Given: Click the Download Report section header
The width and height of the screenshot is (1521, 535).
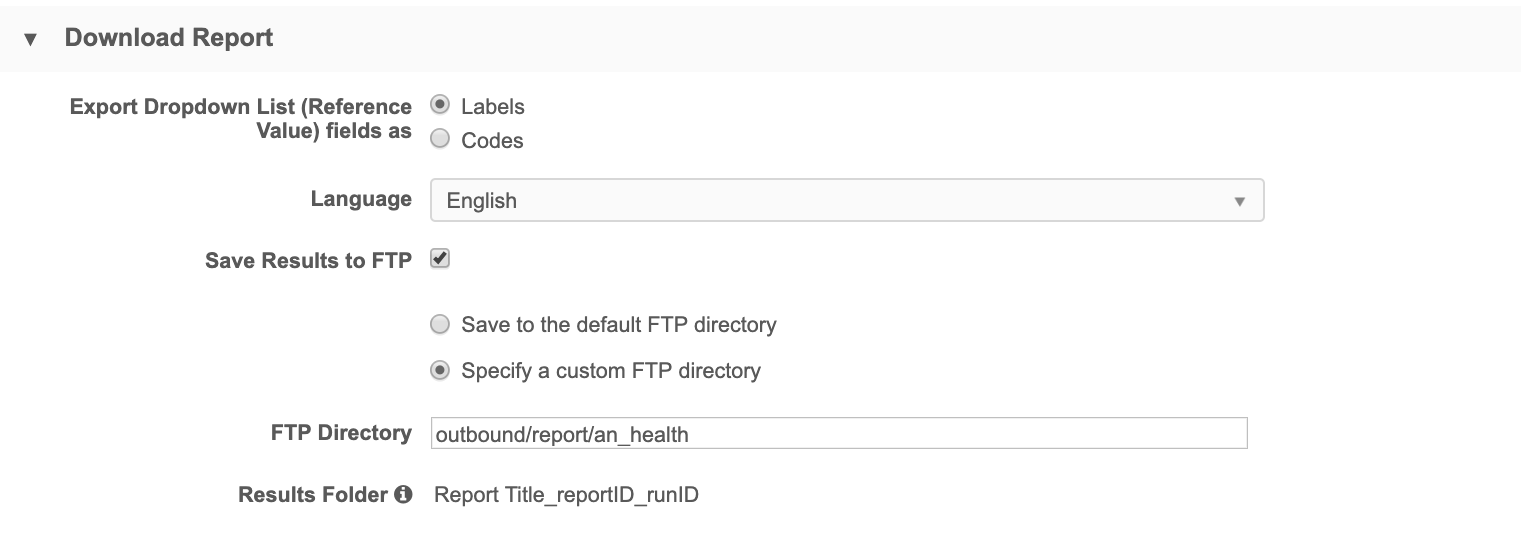Looking at the screenshot, I should pos(168,38).
